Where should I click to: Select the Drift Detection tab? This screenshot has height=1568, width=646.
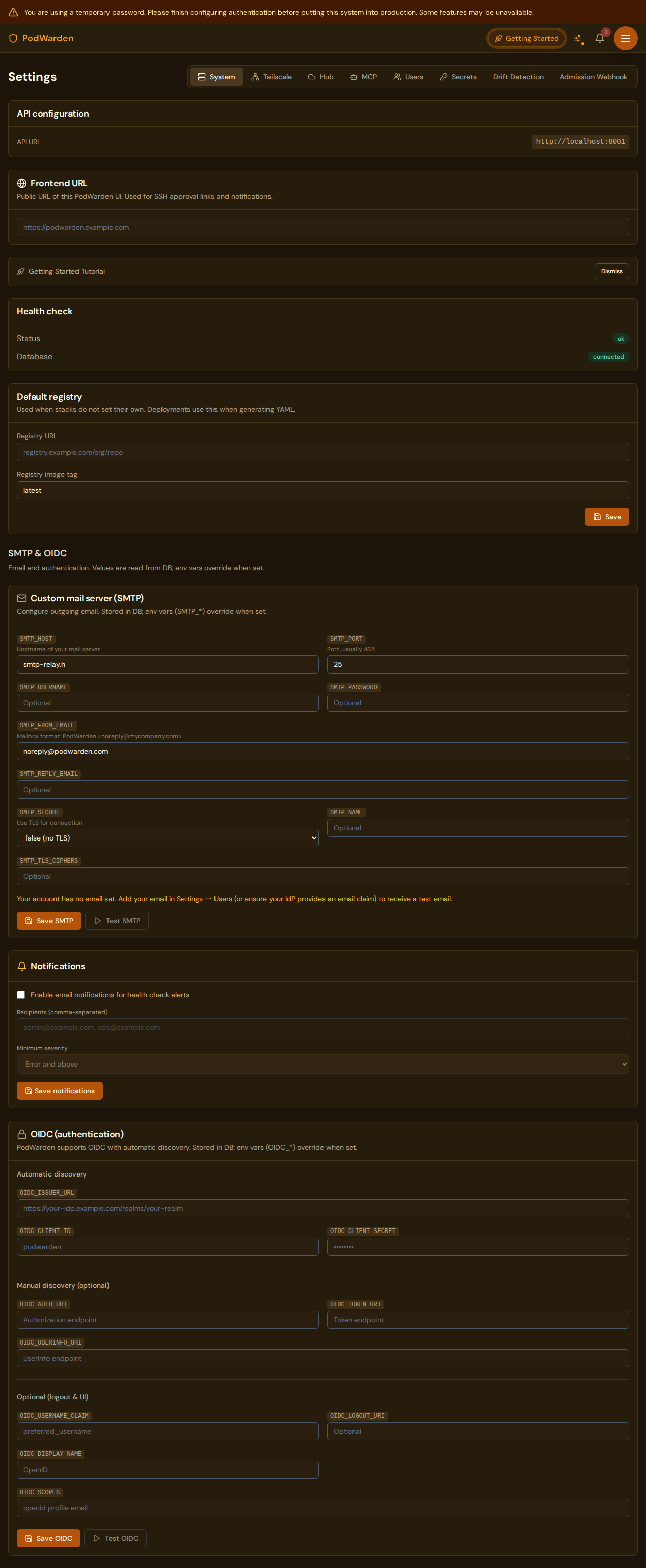point(518,77)
